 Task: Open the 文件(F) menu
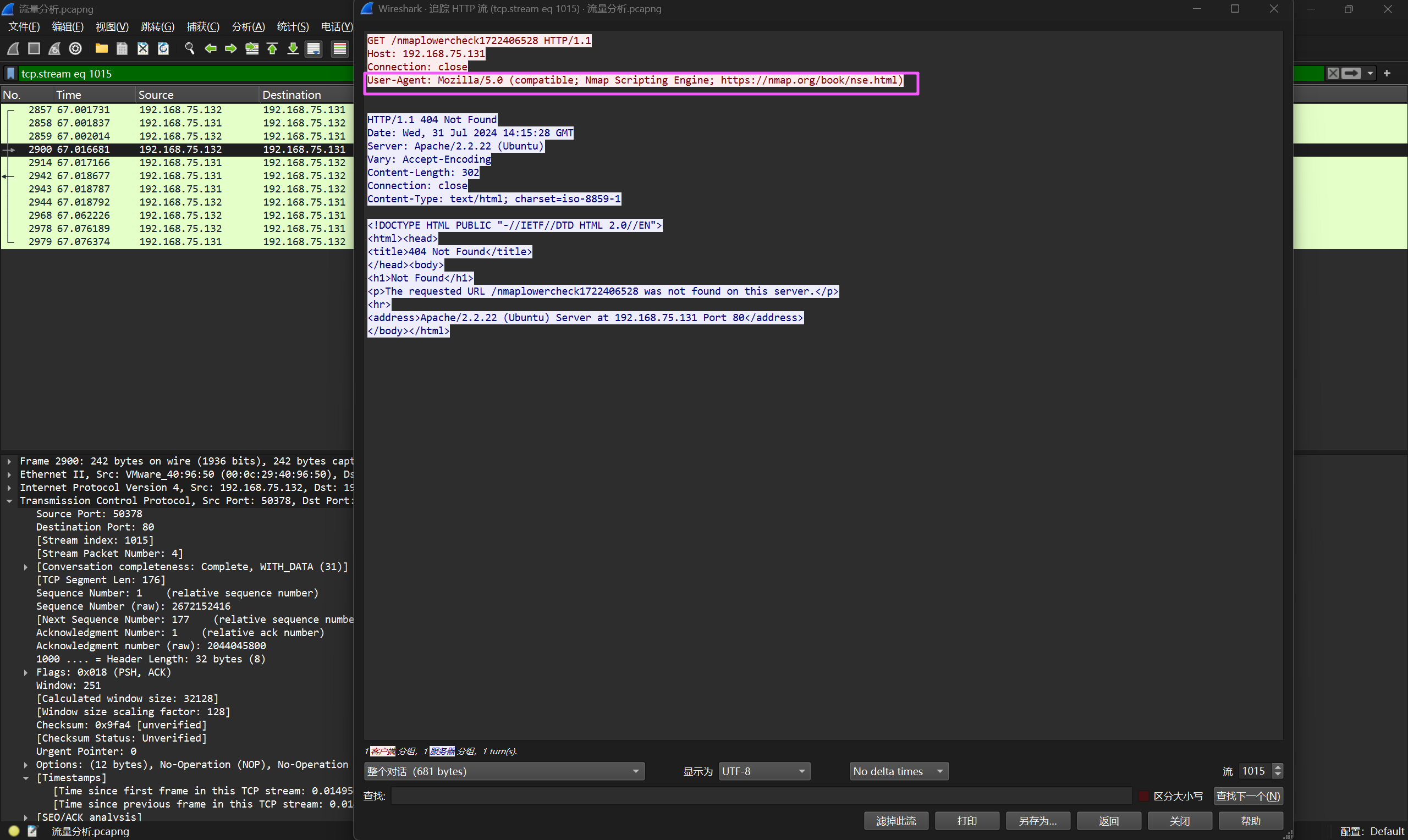pos(24,26)
